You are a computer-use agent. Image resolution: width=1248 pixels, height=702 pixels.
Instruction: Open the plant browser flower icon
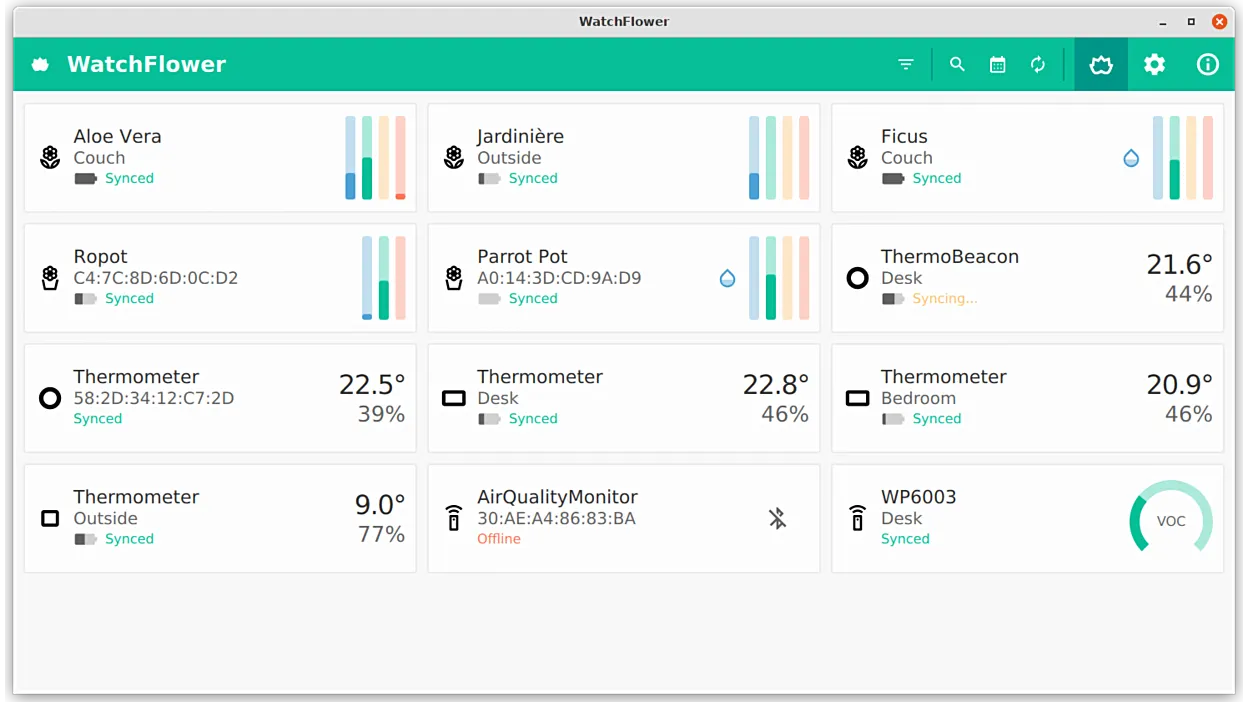coord(1101,64)
